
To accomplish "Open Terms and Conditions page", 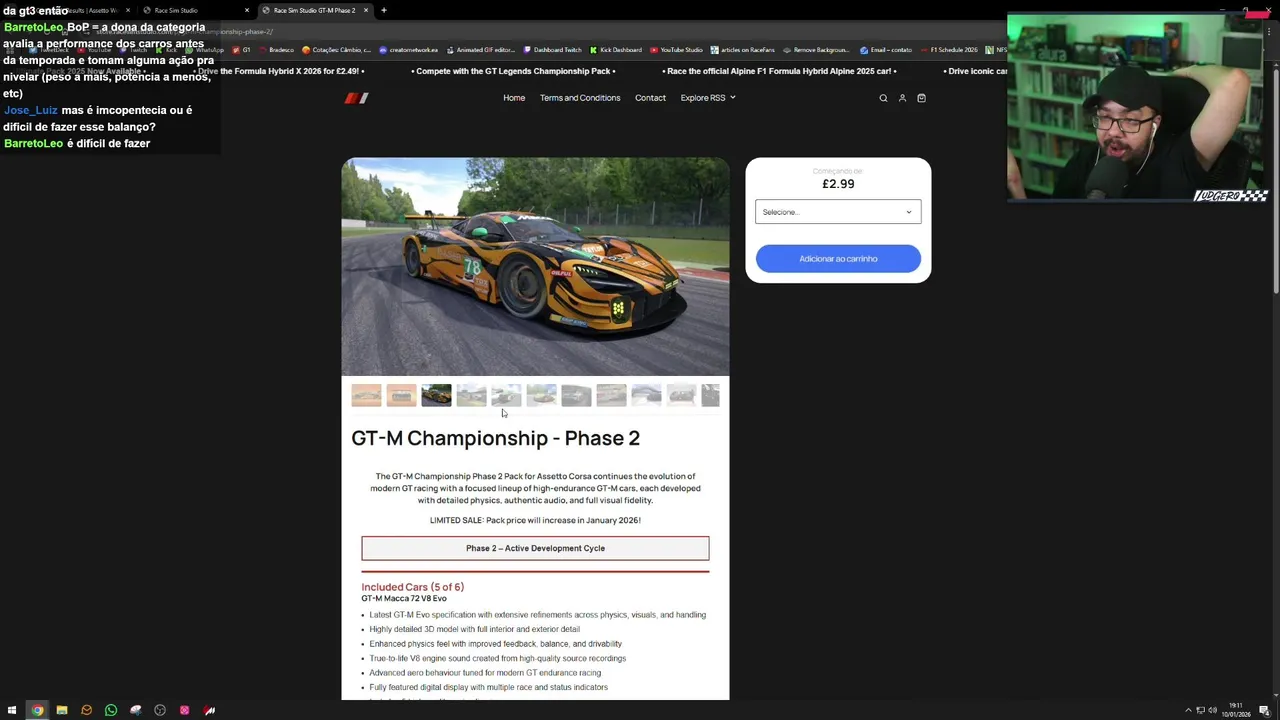I will [x=580, y=98].
